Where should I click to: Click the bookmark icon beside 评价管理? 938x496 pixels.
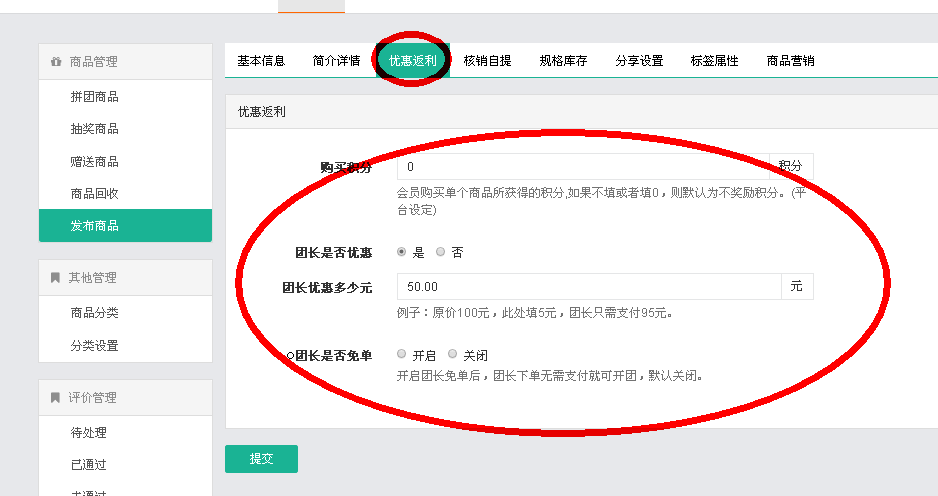55,398
